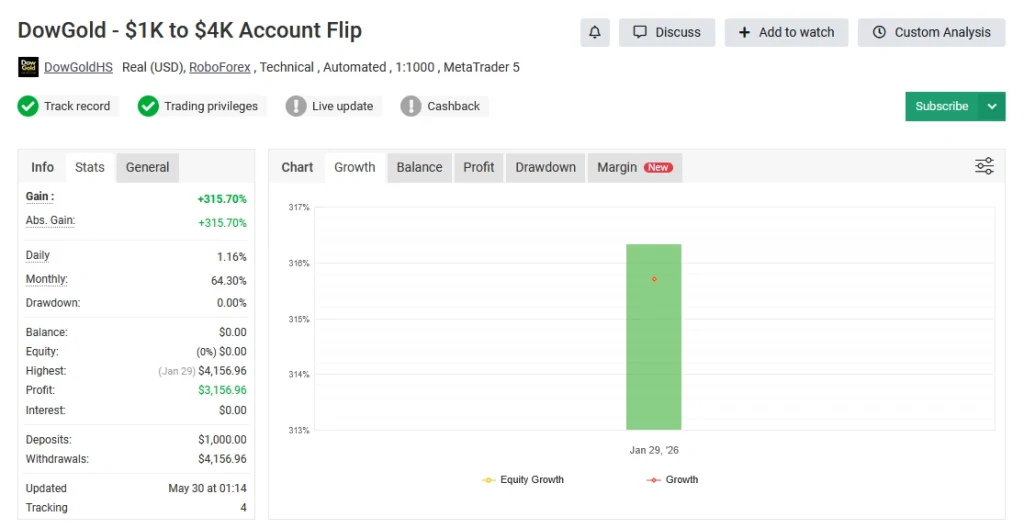This screenshot has height=528, width=1024.
Task: Click the Interest $0.00 value
Action: coord(232,410)
